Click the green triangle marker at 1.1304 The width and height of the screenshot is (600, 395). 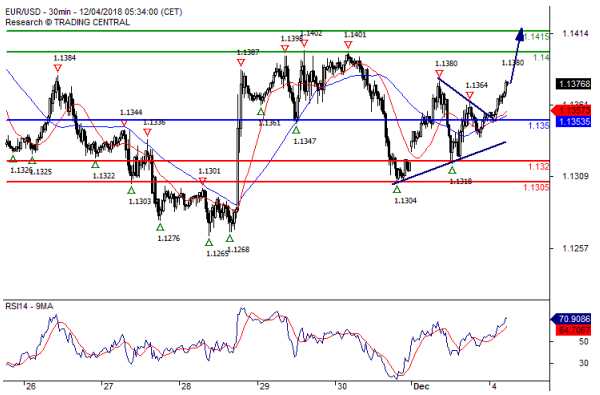(x=397, y=189)
